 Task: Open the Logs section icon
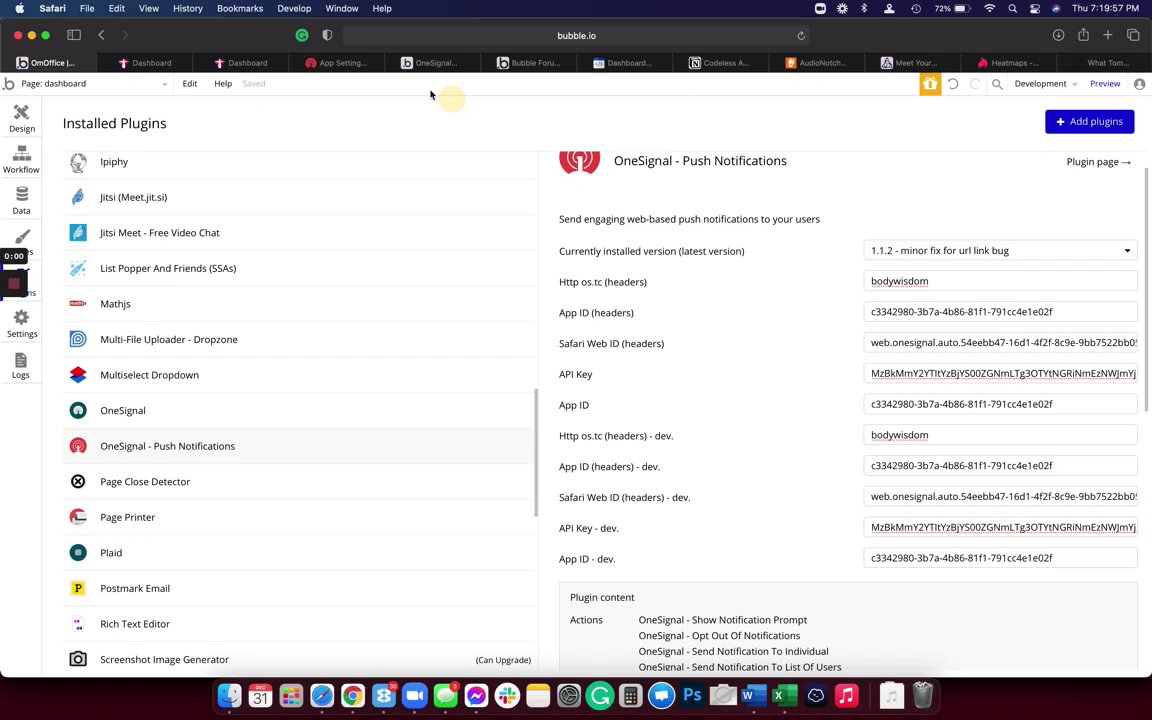21,365
